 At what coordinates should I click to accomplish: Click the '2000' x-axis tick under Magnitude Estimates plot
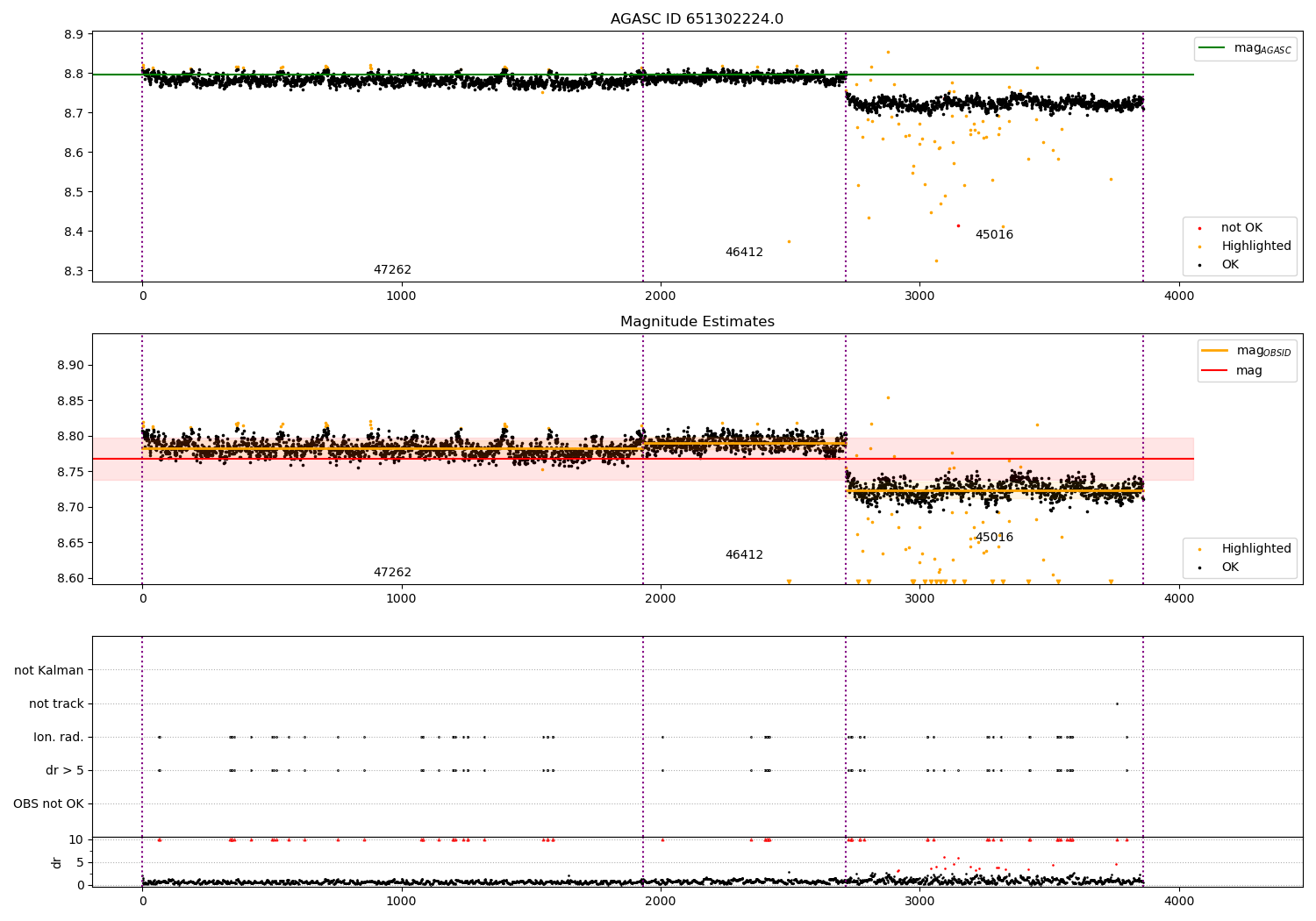(661, 598)
